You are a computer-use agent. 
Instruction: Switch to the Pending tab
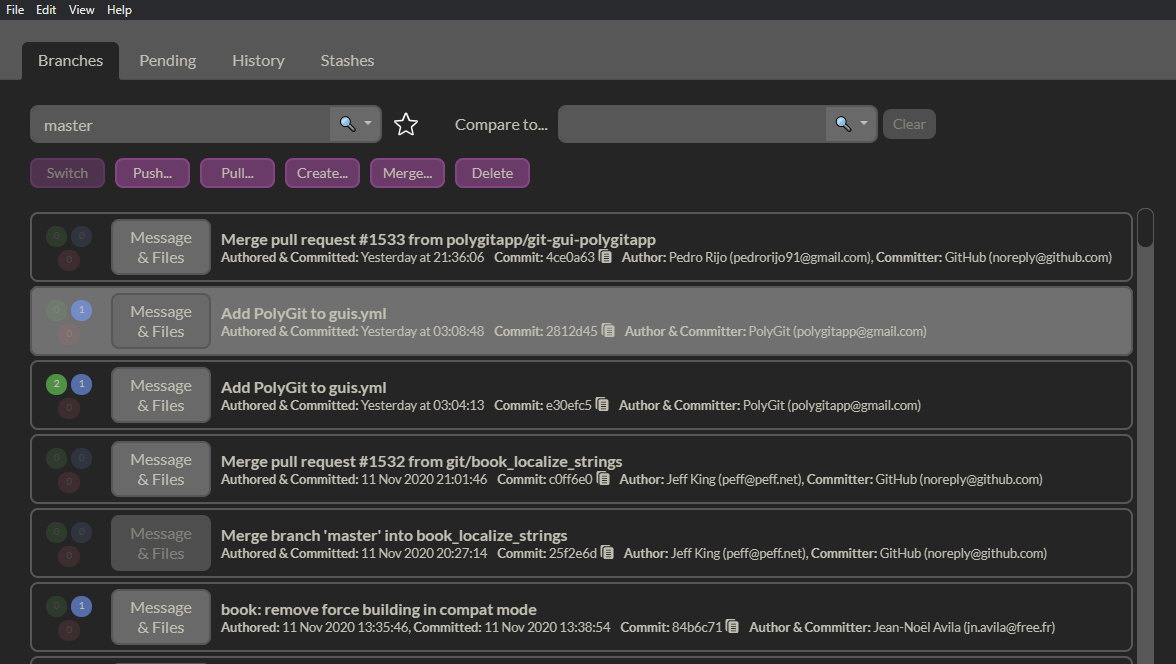[x=167, y=61]
